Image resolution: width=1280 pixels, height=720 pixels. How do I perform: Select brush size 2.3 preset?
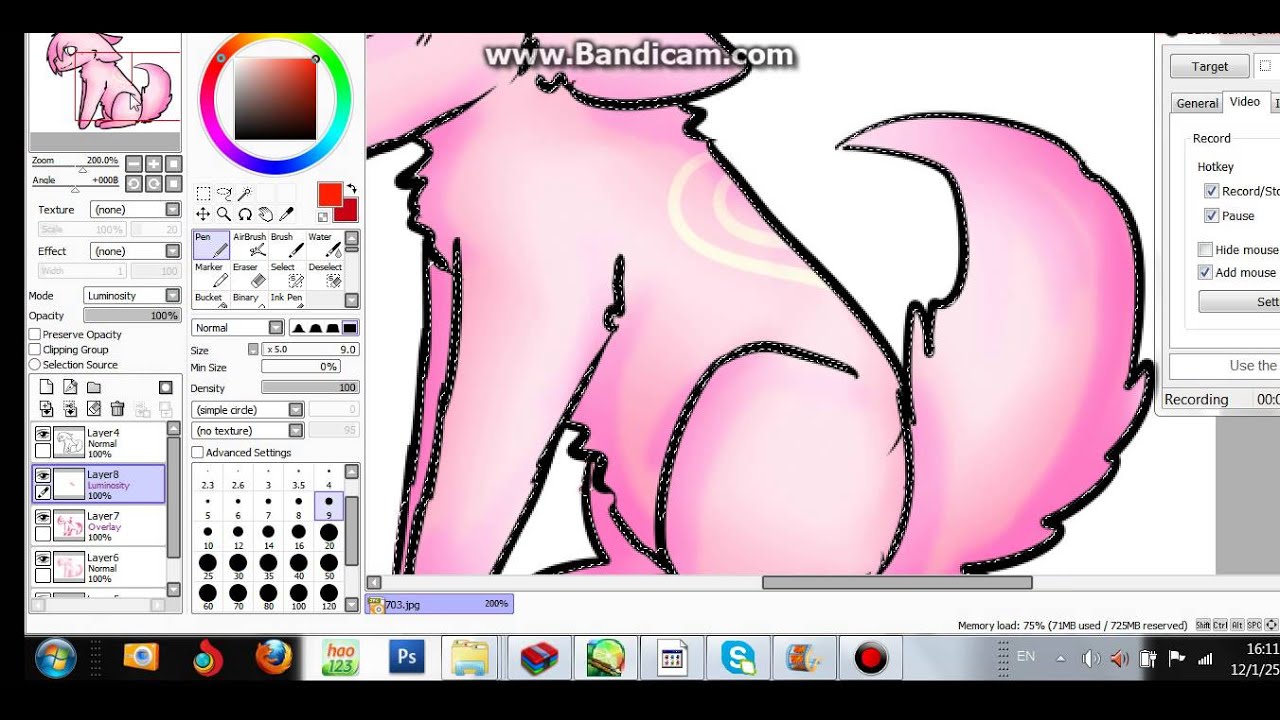tap(208, 478)
